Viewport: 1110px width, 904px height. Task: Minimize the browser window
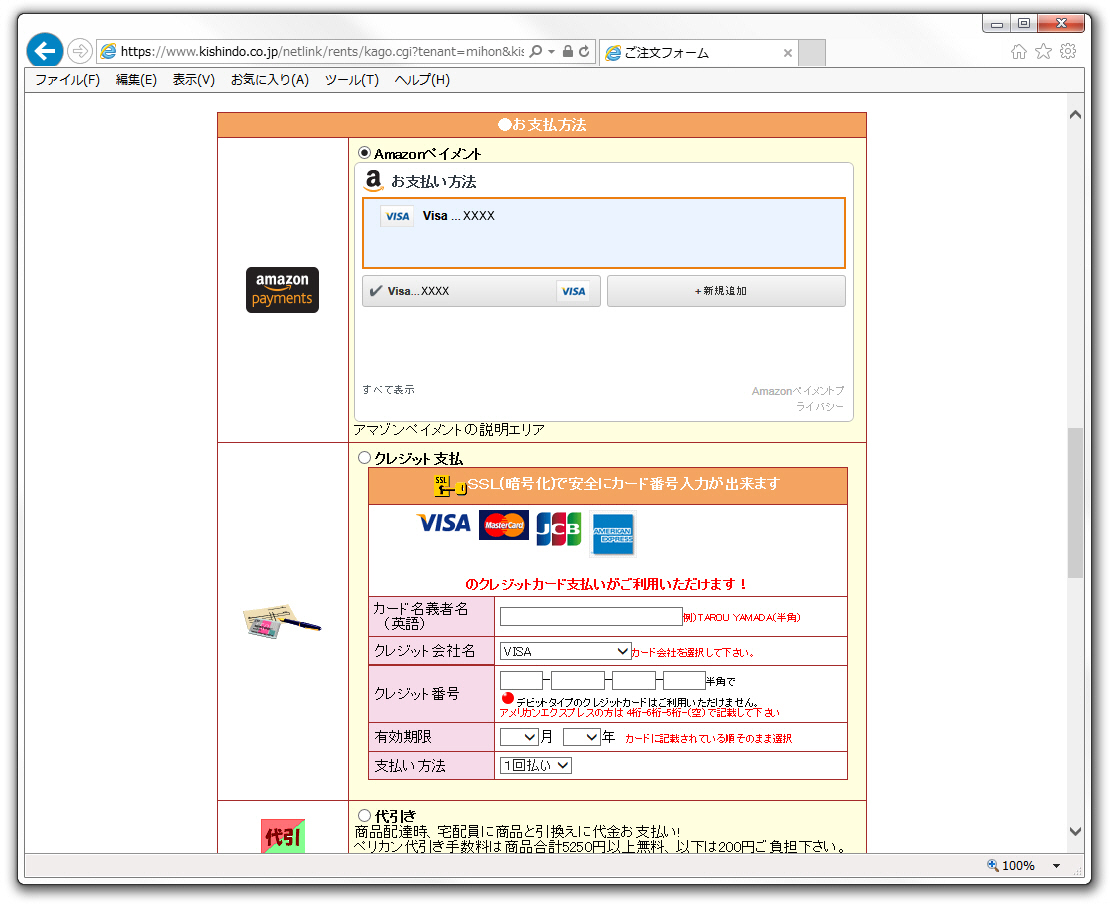click(997, 23)
